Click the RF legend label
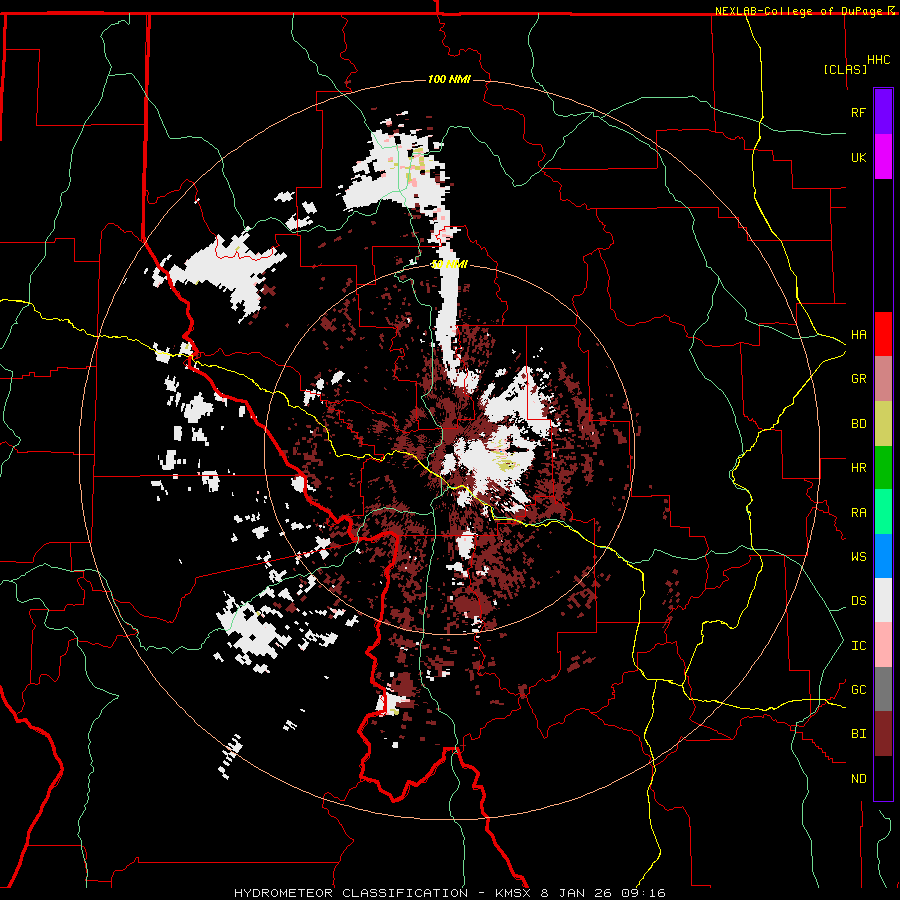 tap(858, 113)
